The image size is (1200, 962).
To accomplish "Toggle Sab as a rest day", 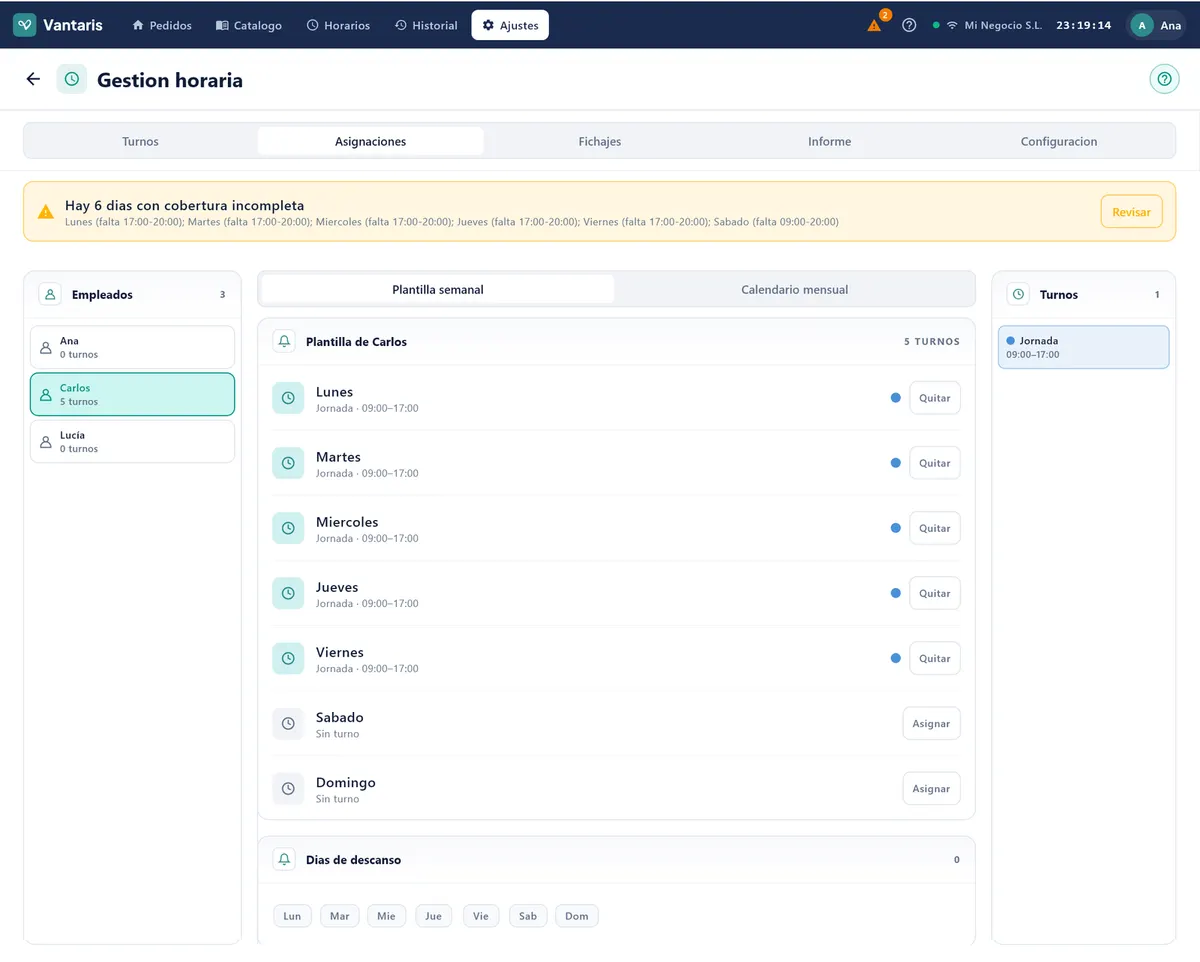I will (528, 915).
